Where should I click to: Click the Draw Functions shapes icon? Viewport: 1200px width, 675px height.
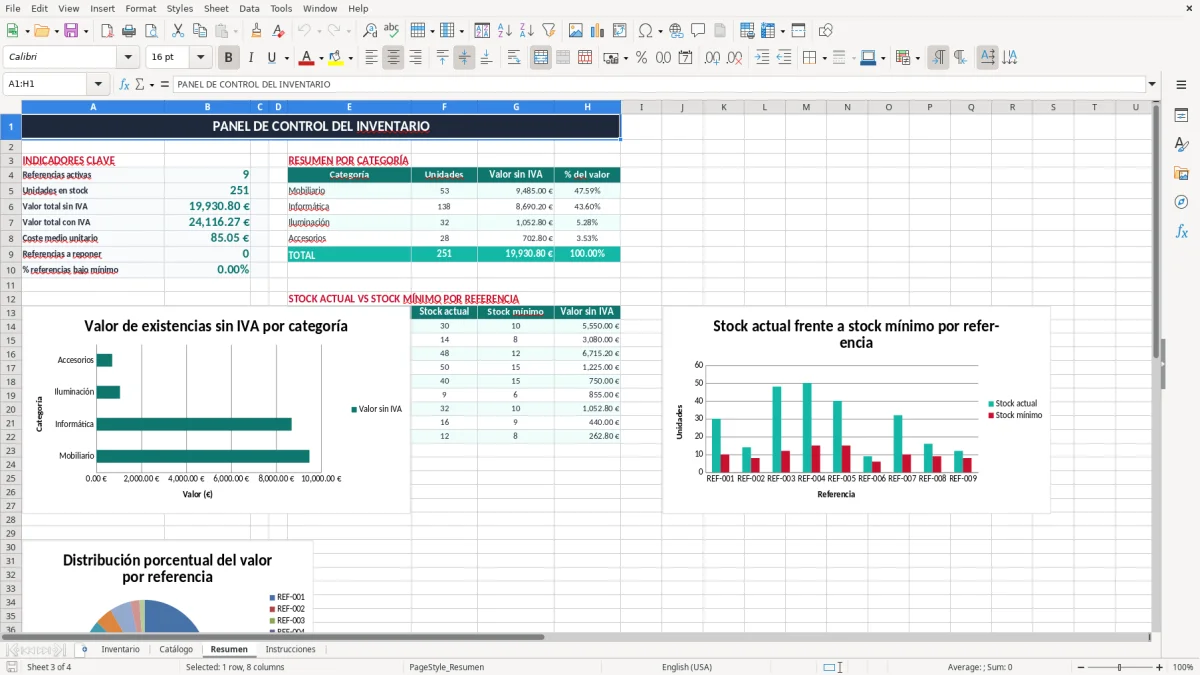click(825, 31)
